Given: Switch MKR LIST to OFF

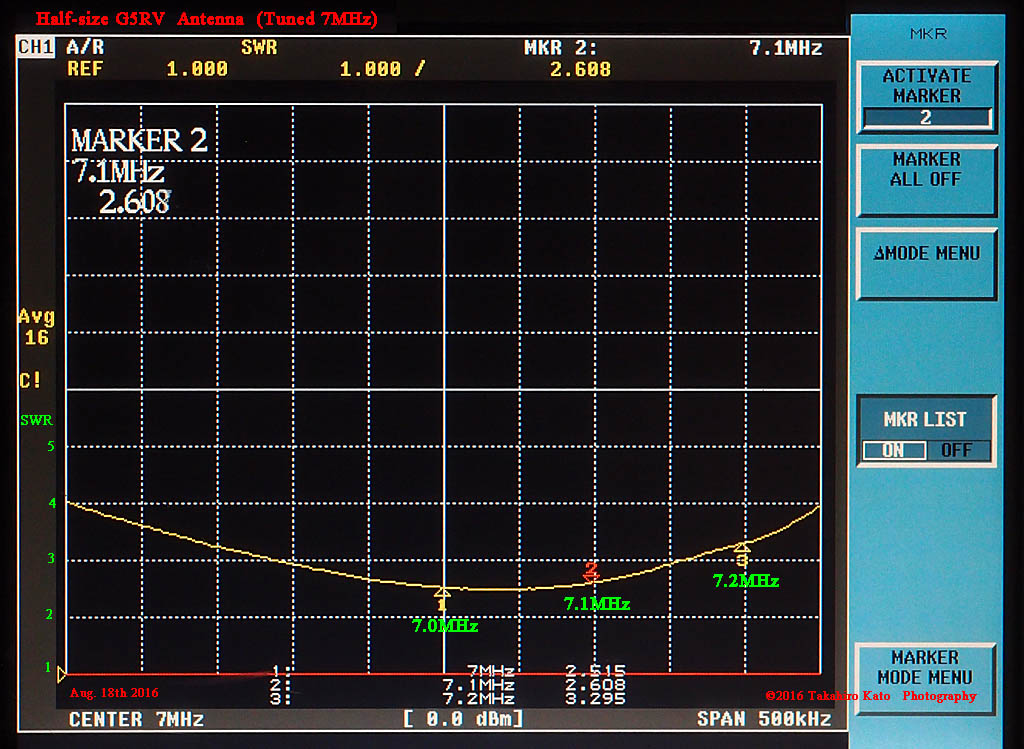Looking at the screenshot, I should click(958, 450).
